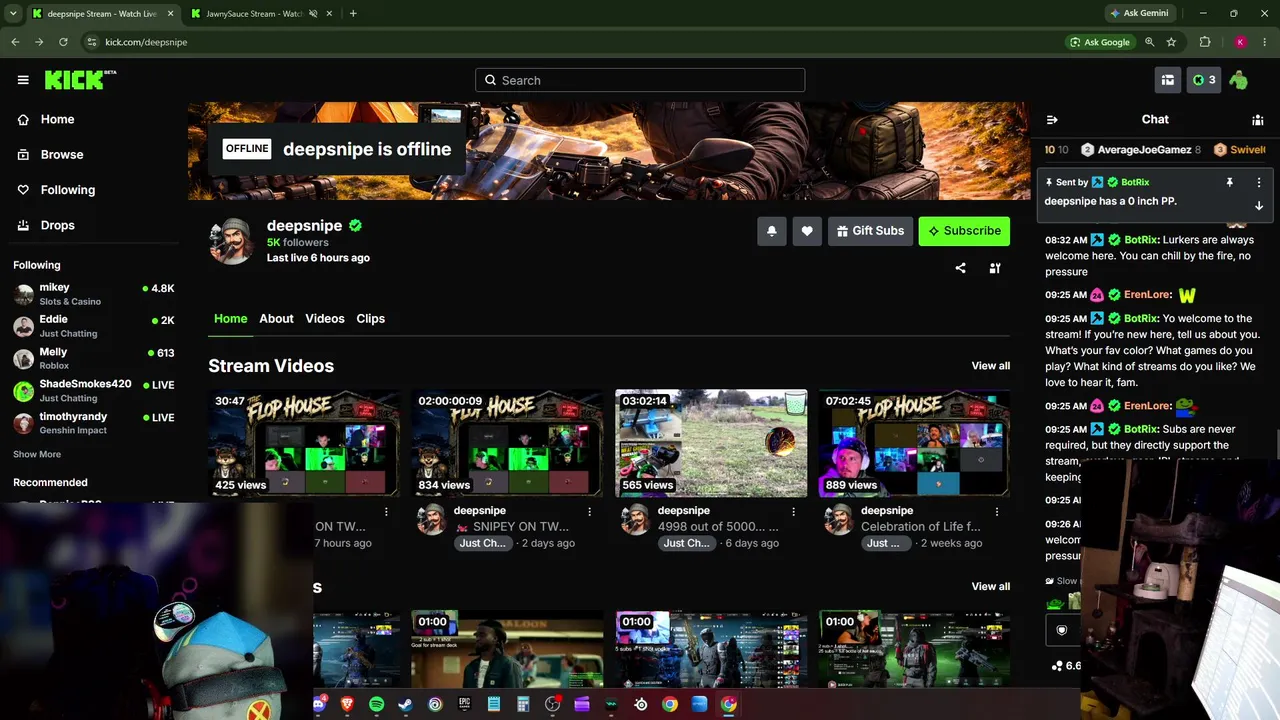
Task: Click the Ask Google lens button
Action: click(x=1100, y=42)
